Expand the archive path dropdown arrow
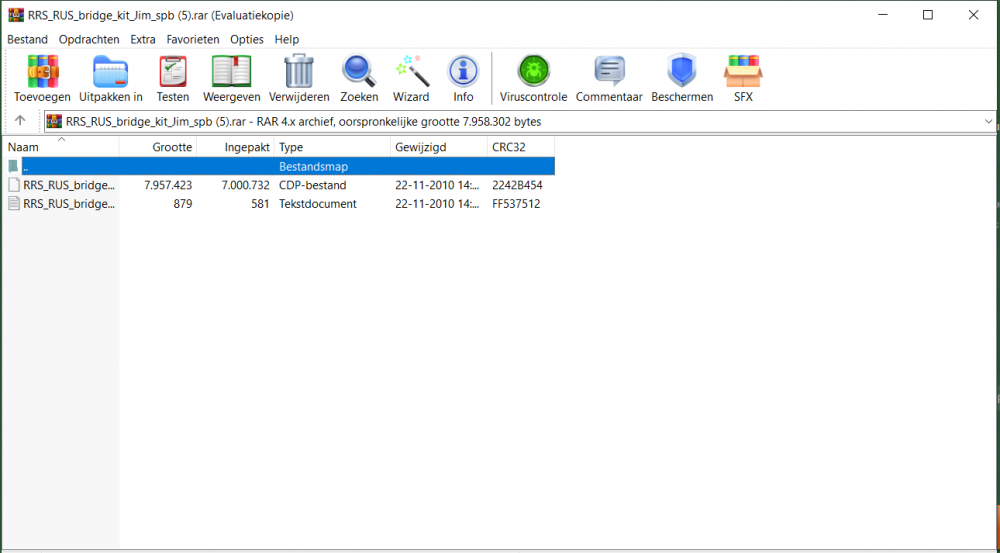The image size is (1000, 553). click(988, 121)
